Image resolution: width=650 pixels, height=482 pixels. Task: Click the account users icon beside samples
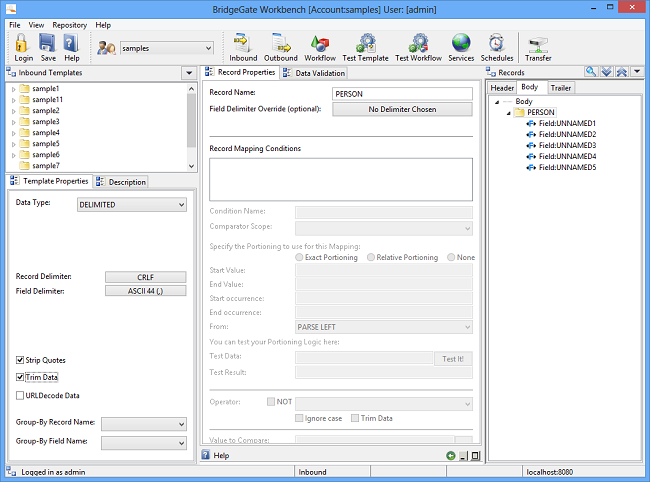106,48
